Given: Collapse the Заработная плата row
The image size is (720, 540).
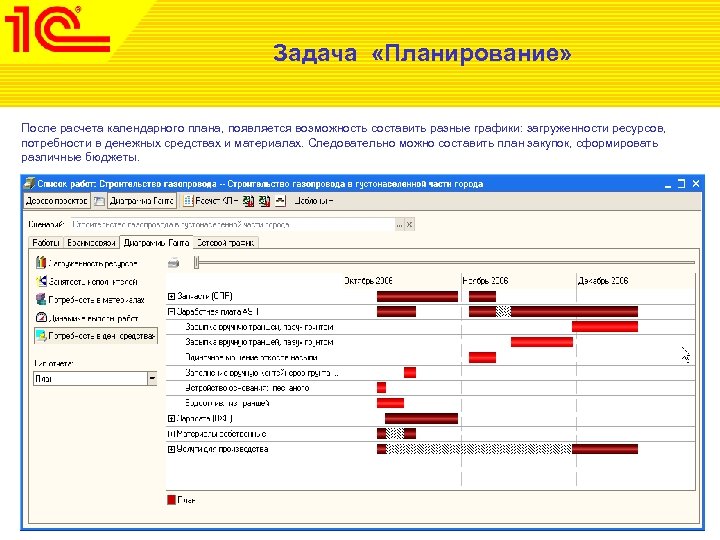Looking at the screenshot, I should [x=171, y=312].
